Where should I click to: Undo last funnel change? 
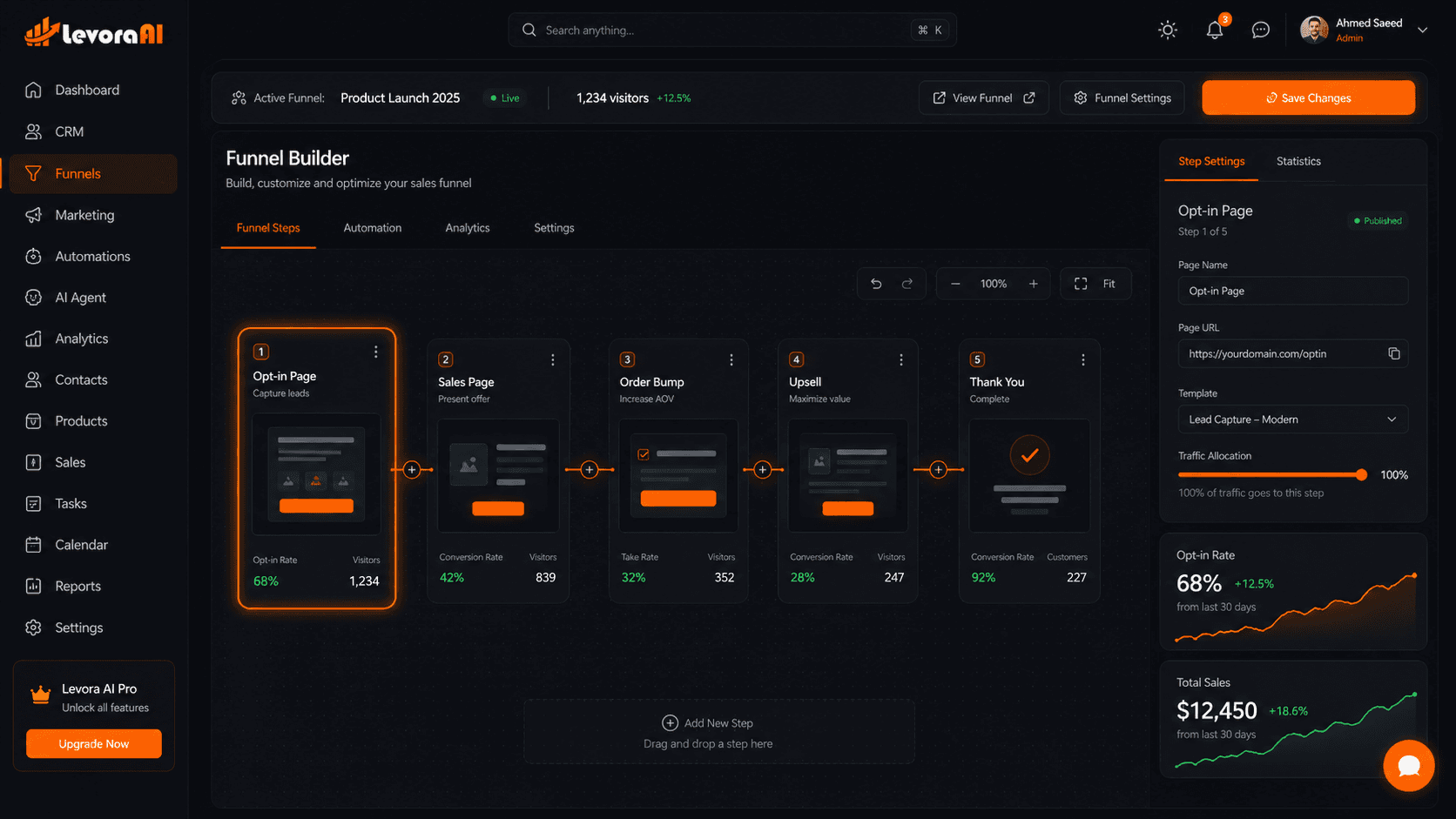click(876, 284)
